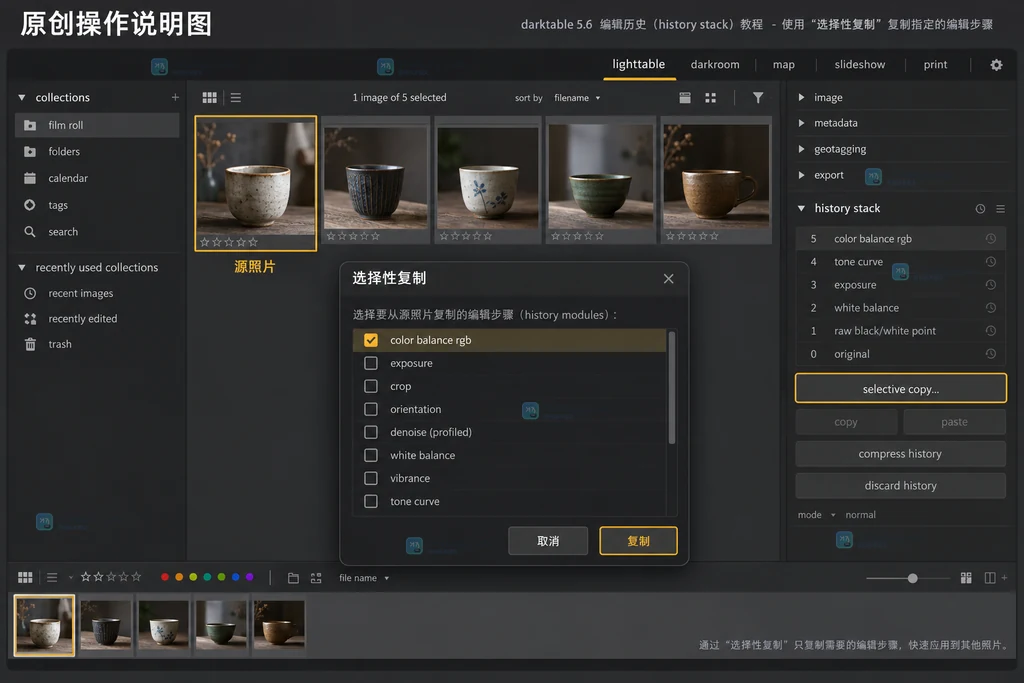Click the compress history button
This screenshot has width=1024, height=683.
point(901,453)
